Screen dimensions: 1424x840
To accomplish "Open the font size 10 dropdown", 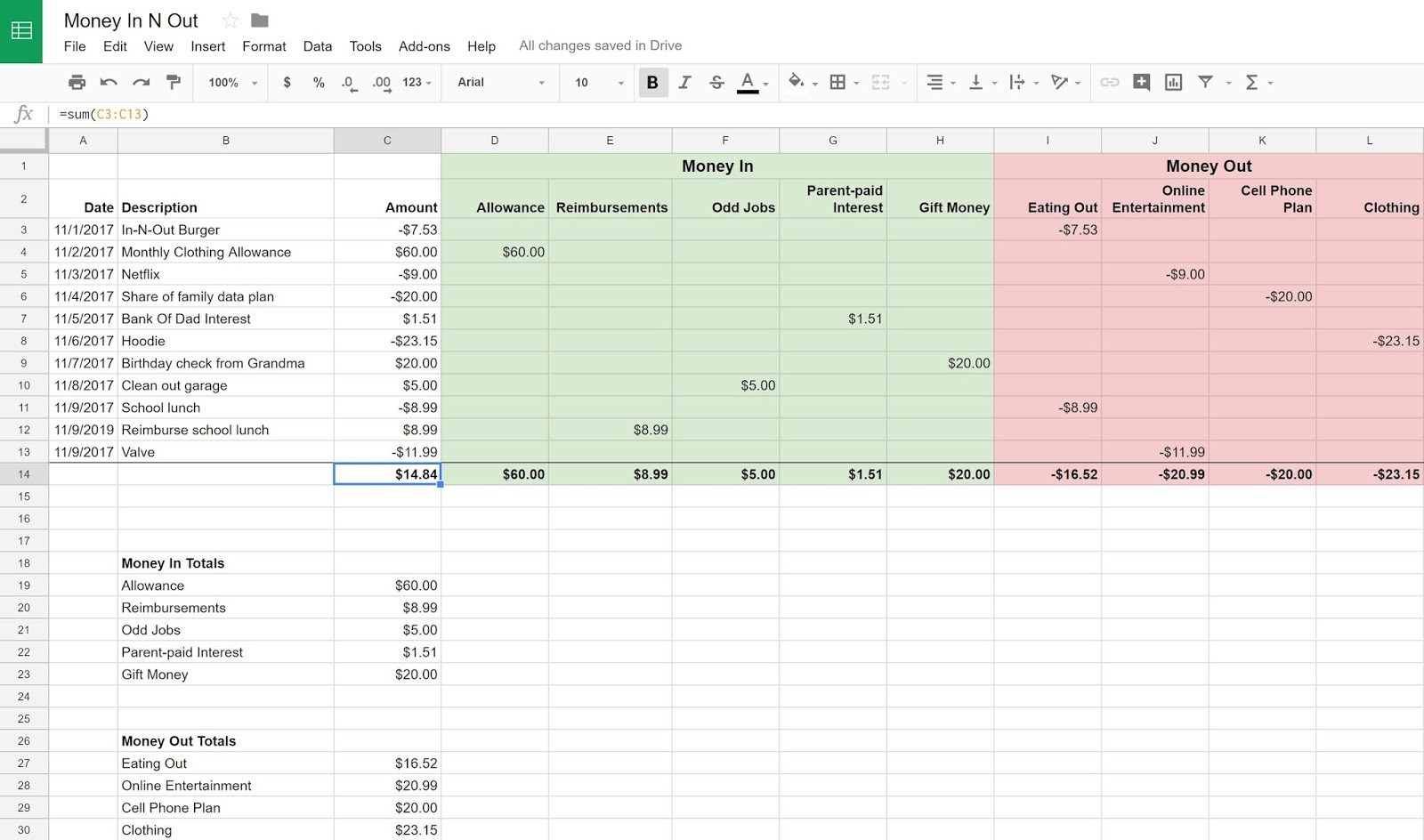I will tap(599, 82).
